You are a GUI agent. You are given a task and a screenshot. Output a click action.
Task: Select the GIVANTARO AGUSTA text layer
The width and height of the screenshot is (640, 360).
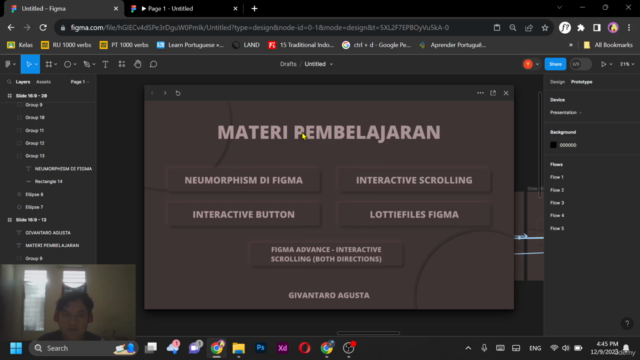click(x=48, y=233)
